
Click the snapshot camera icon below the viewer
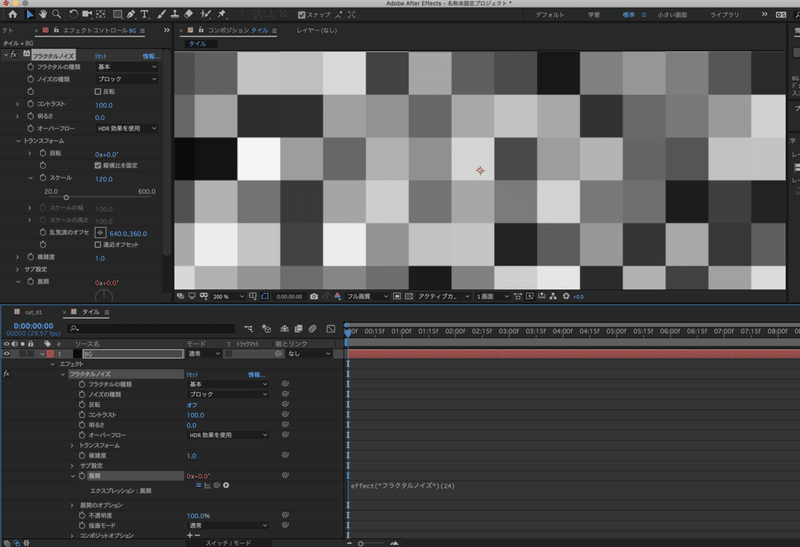click(x=313, y=296)
